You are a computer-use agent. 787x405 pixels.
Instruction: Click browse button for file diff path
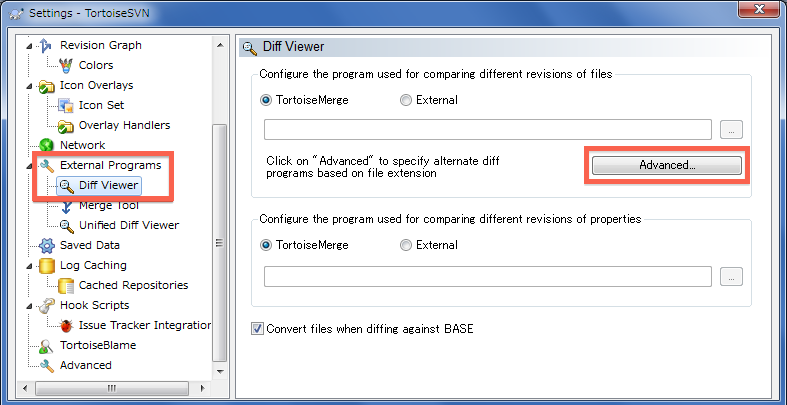pyautogui.click(x=732, y=129)
